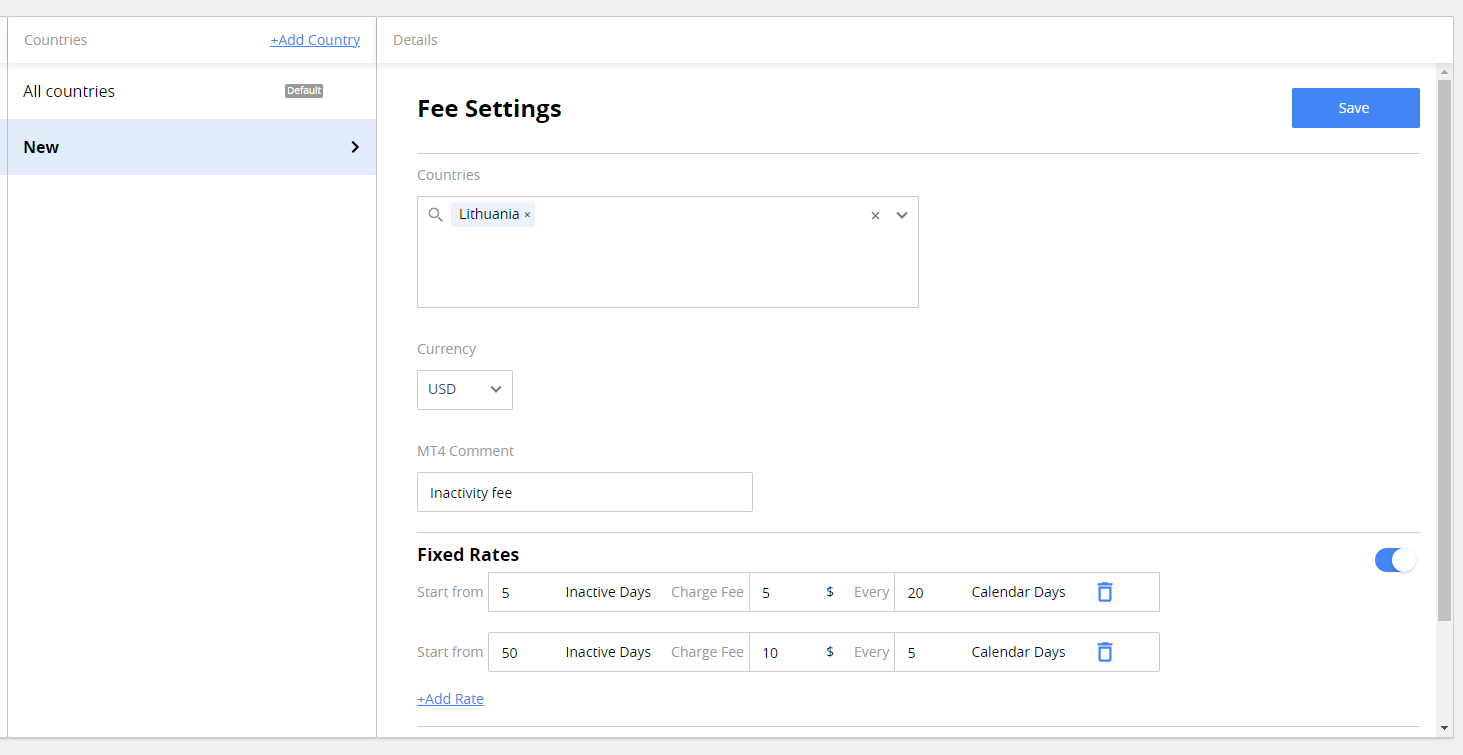Switch to the Details tab
The image size is (1463, 755).
click(414, 39)
